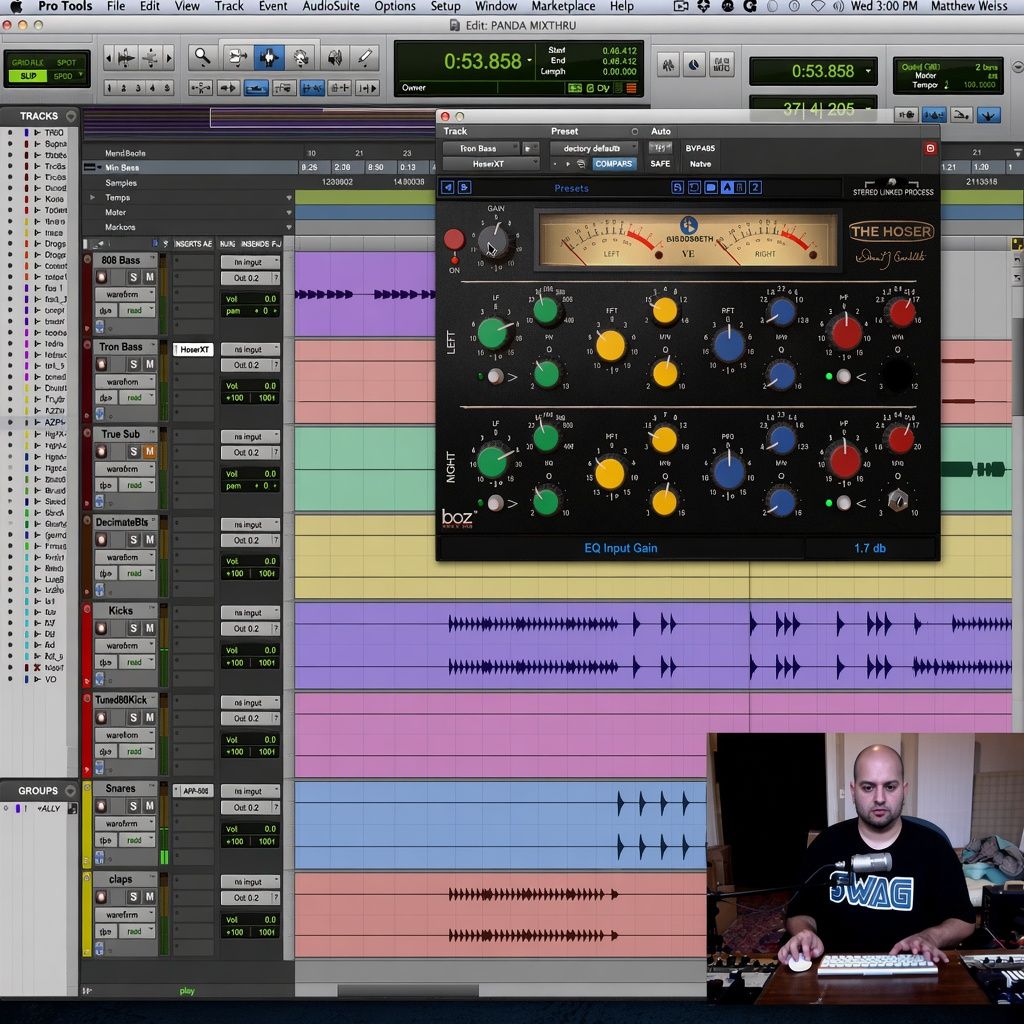
Task: Click the Presets label in Hoser toolbar
Action: 571,188
